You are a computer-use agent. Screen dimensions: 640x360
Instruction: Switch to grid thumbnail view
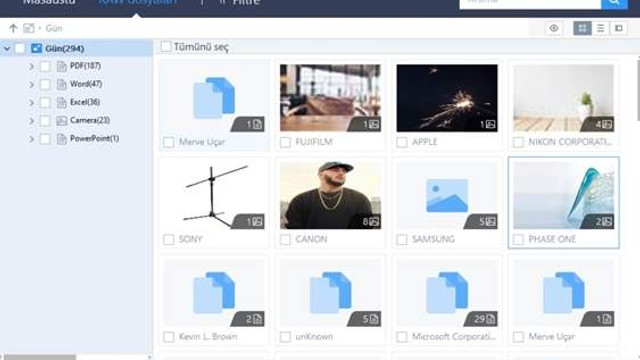tap(582, 28)
